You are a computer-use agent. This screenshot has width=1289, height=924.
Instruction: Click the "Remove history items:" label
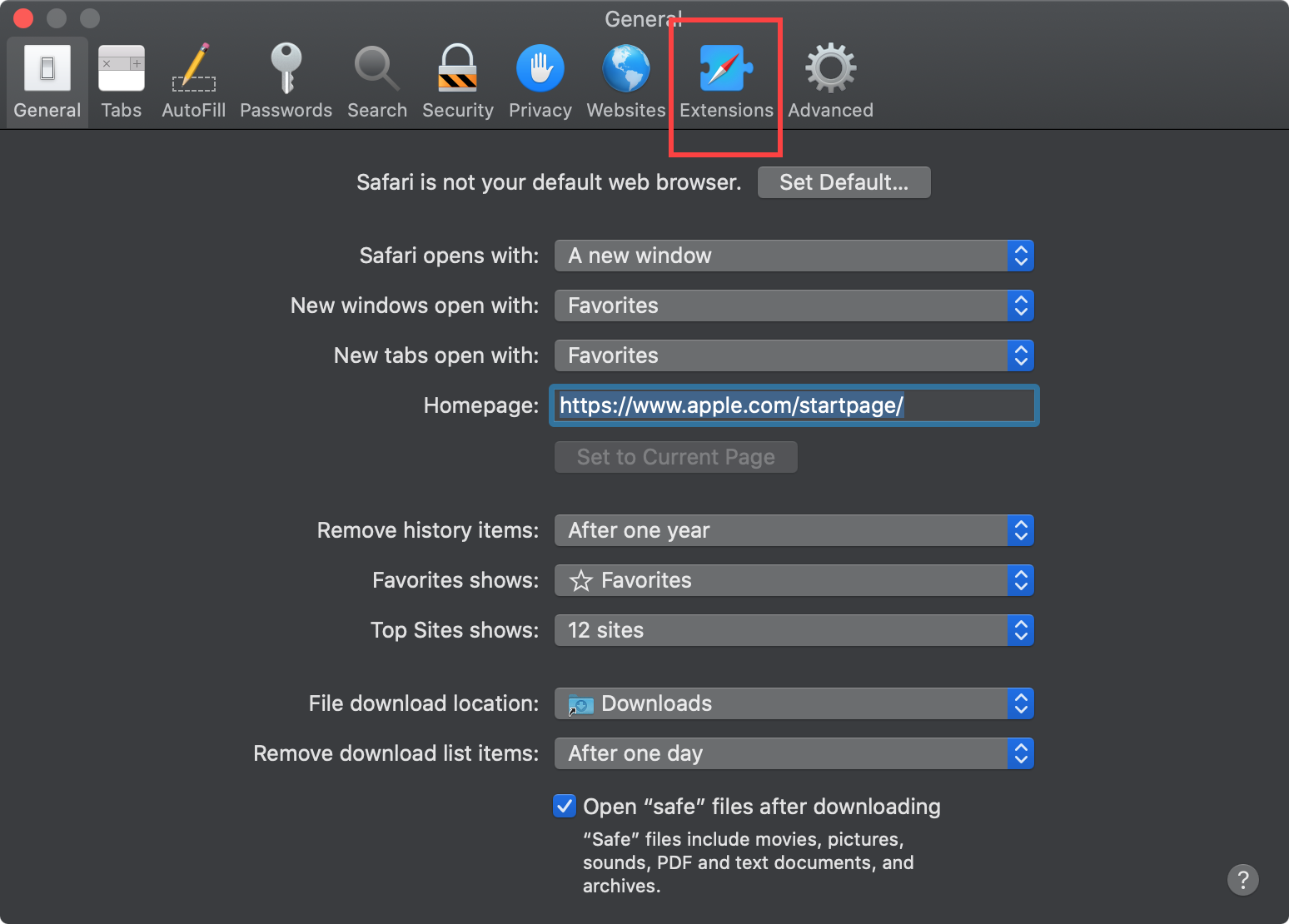point(428,530)
